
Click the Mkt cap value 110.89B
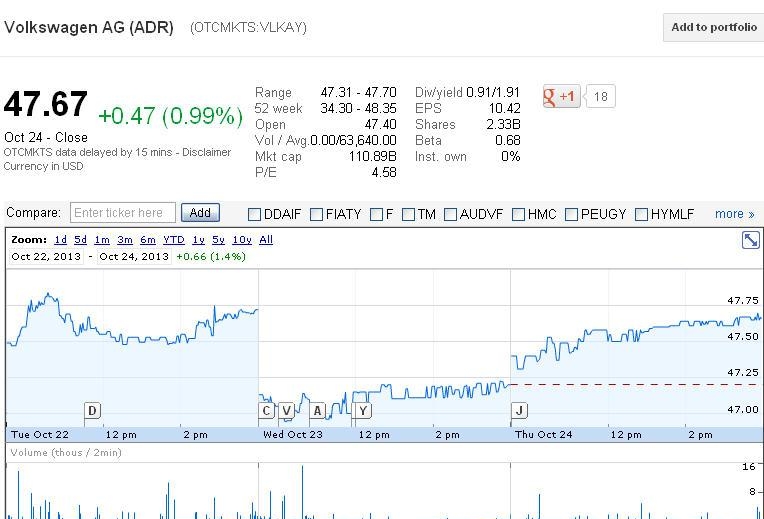pos(372,156)
